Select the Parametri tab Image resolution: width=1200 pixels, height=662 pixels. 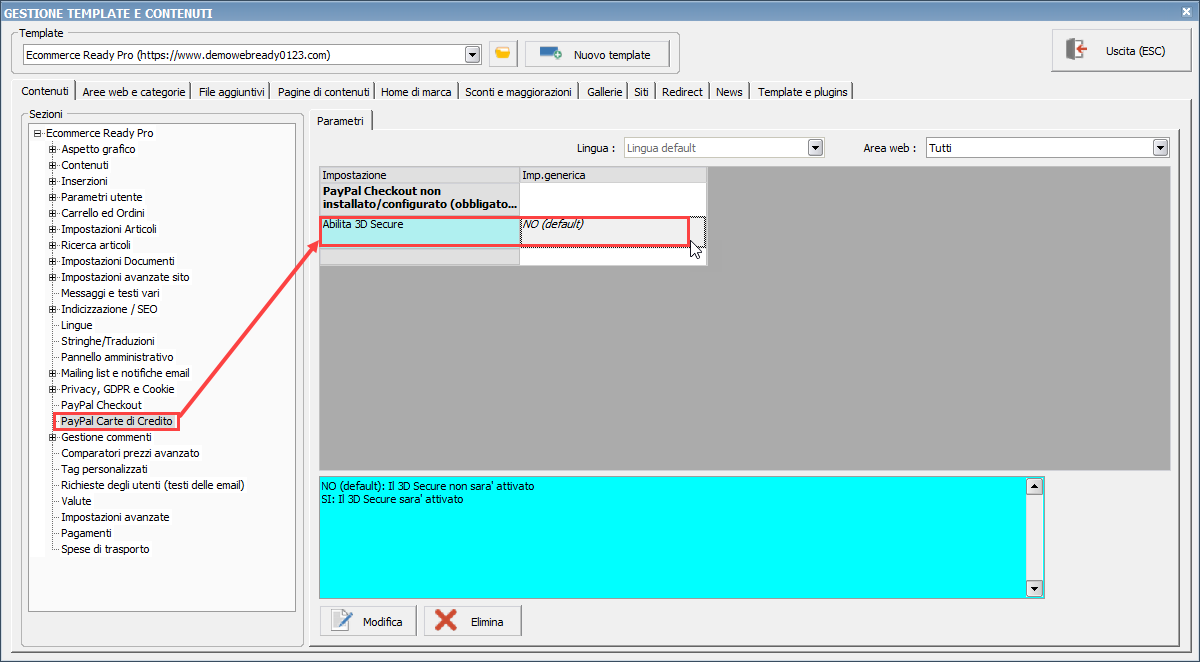pos(340,120)
